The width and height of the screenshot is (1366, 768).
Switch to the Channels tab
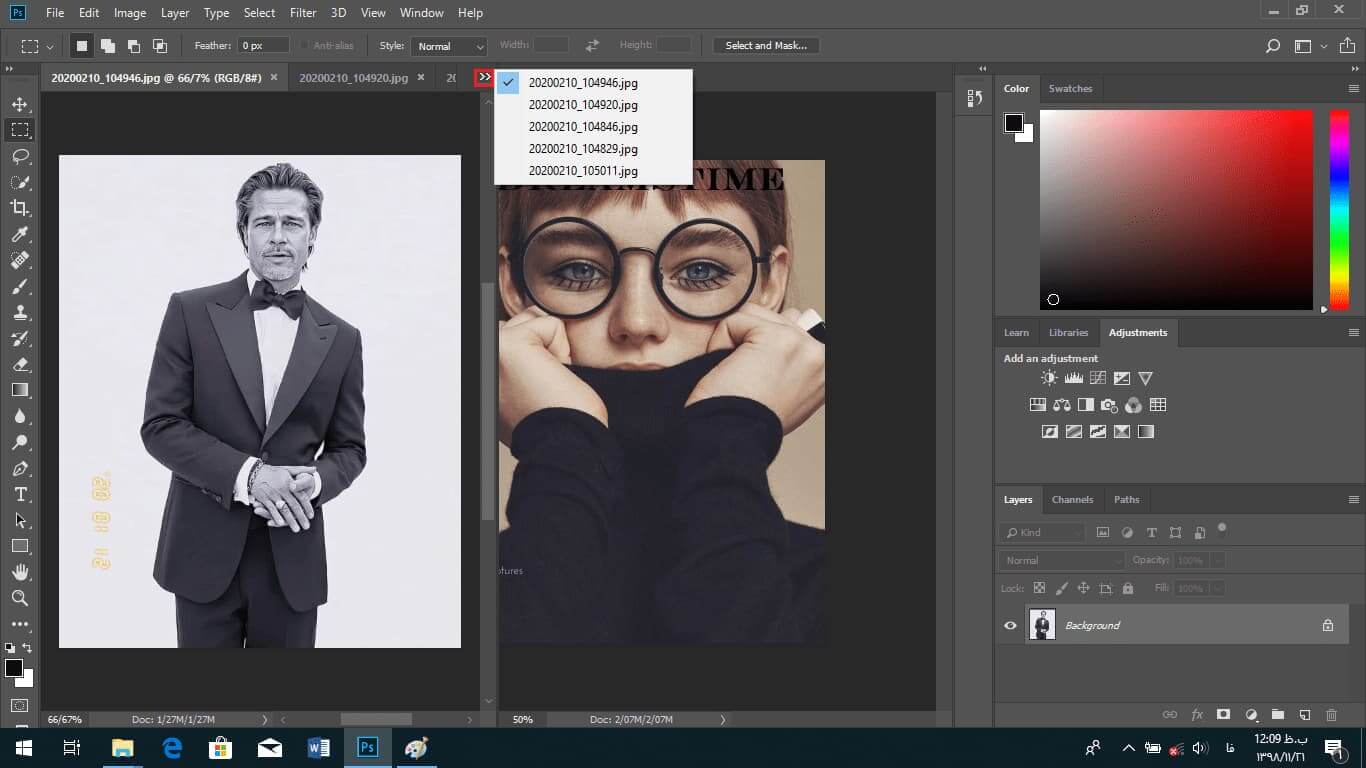[x=1072, y=499]
